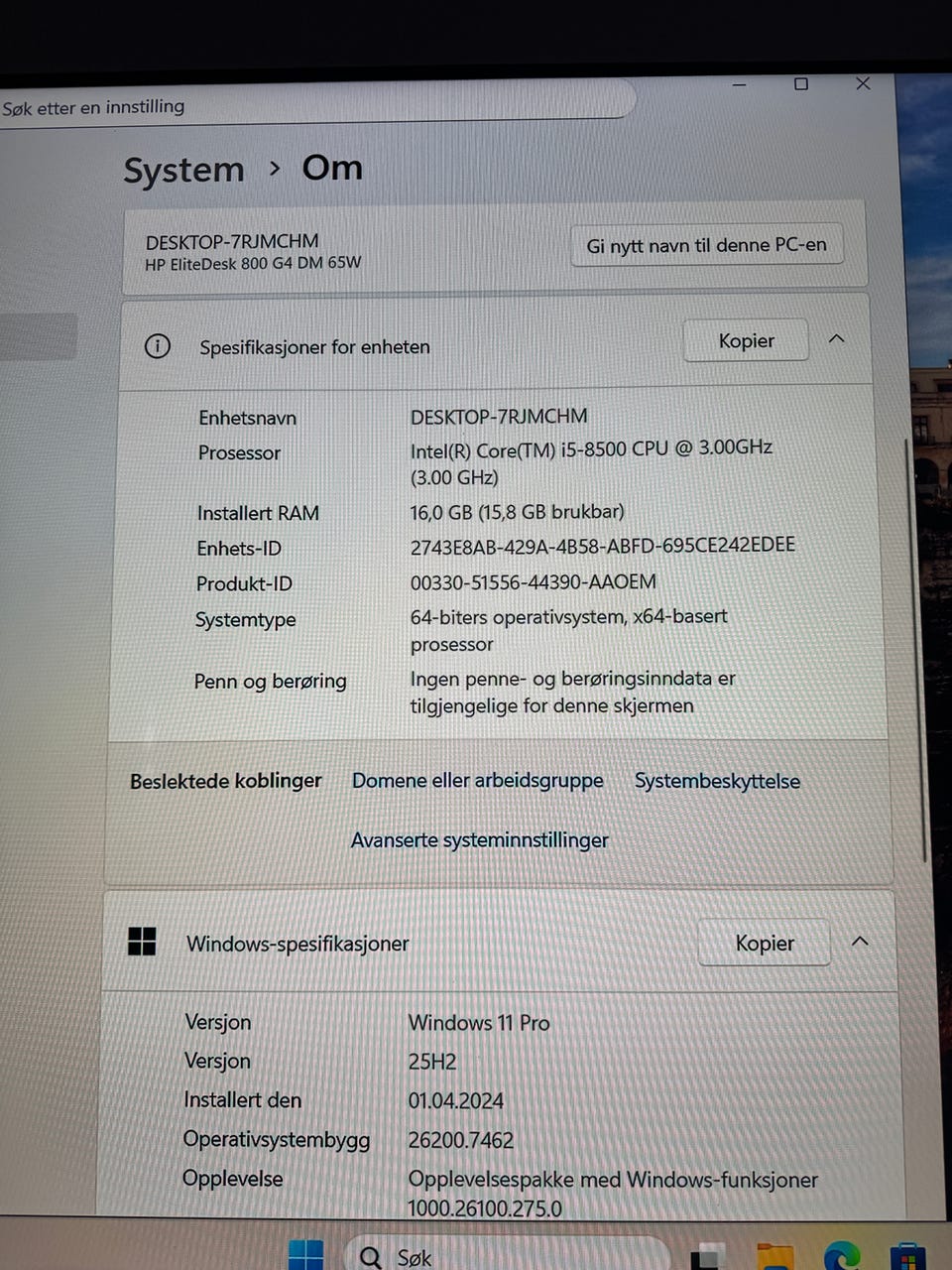Click the install date 01.04.2024
This screenshot has height=1270, width=952.
pyautogui.click(x=456, y=1100)
